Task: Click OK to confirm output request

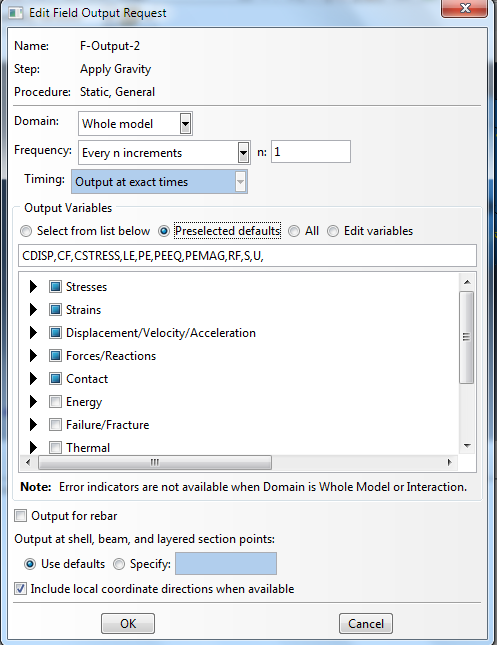Action: 128,624
